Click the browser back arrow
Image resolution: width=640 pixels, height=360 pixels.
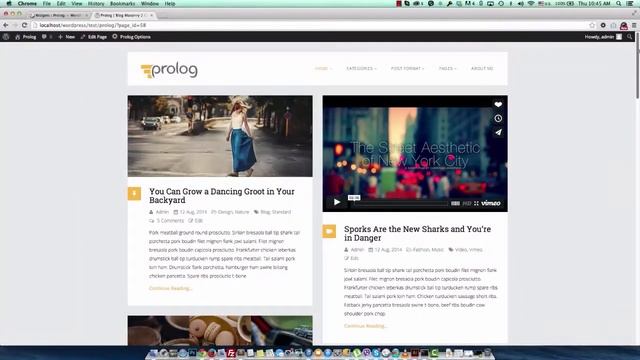click(x=6, y=25)
